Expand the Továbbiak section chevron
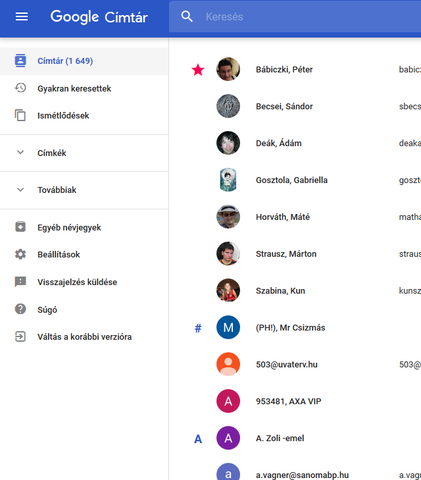 pos(20,190)
